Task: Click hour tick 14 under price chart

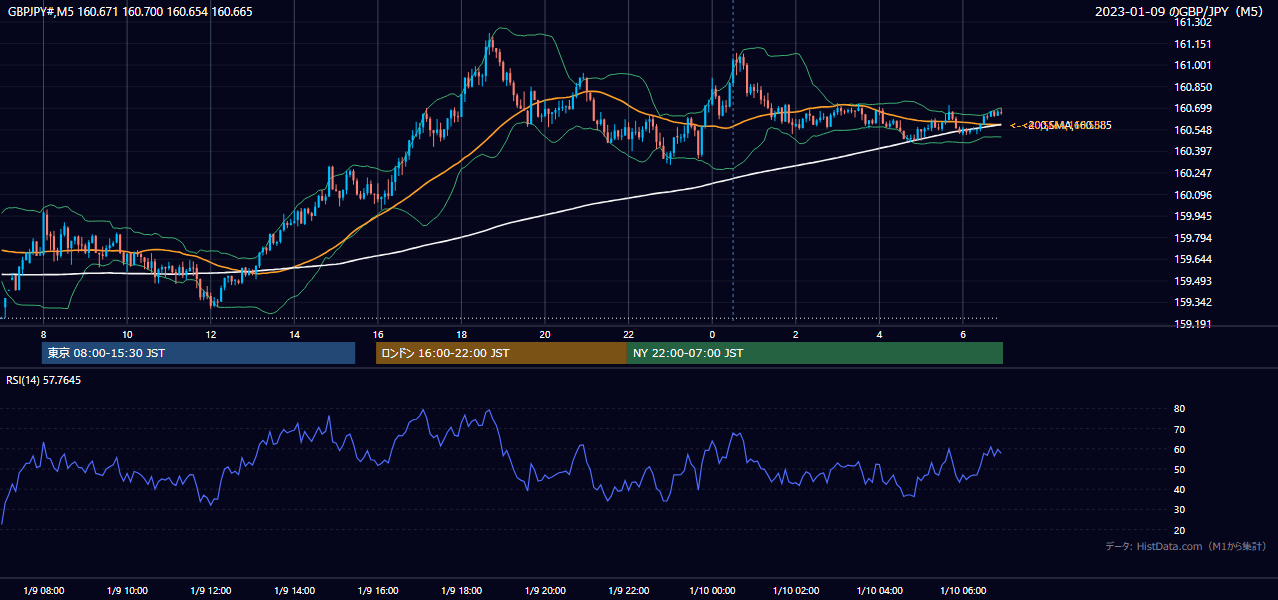Action: click(294, 334)
